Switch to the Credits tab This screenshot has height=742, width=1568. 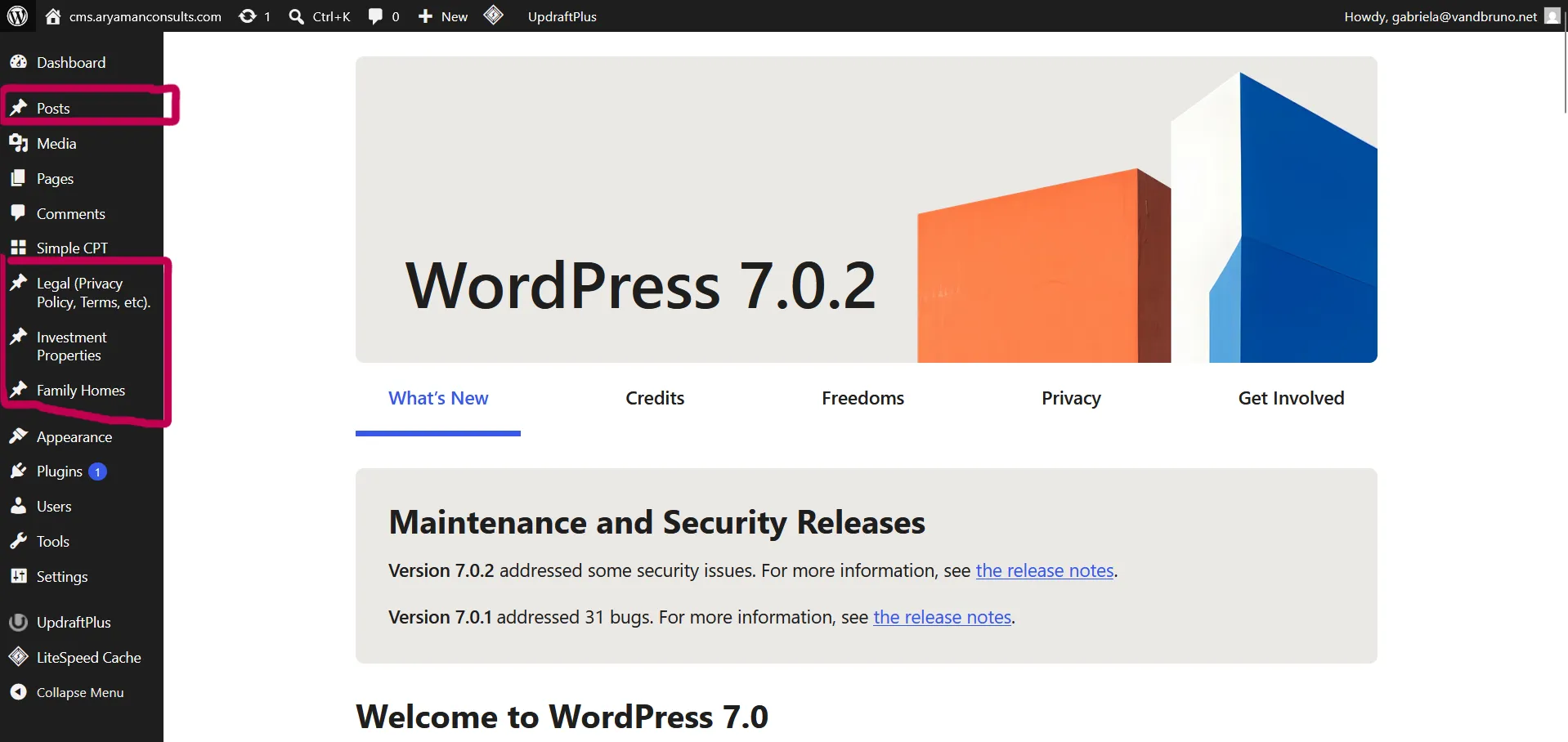click(655, 399)
